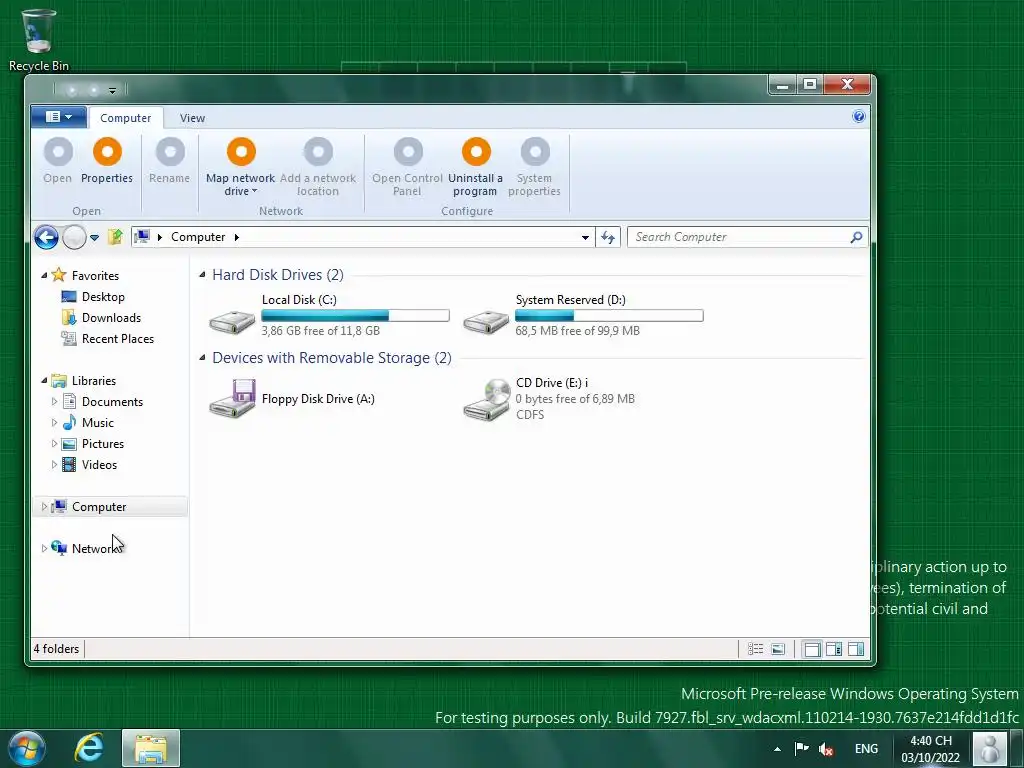Open Downloads in Favorites
1024x768 pixels.
point(101,317)
